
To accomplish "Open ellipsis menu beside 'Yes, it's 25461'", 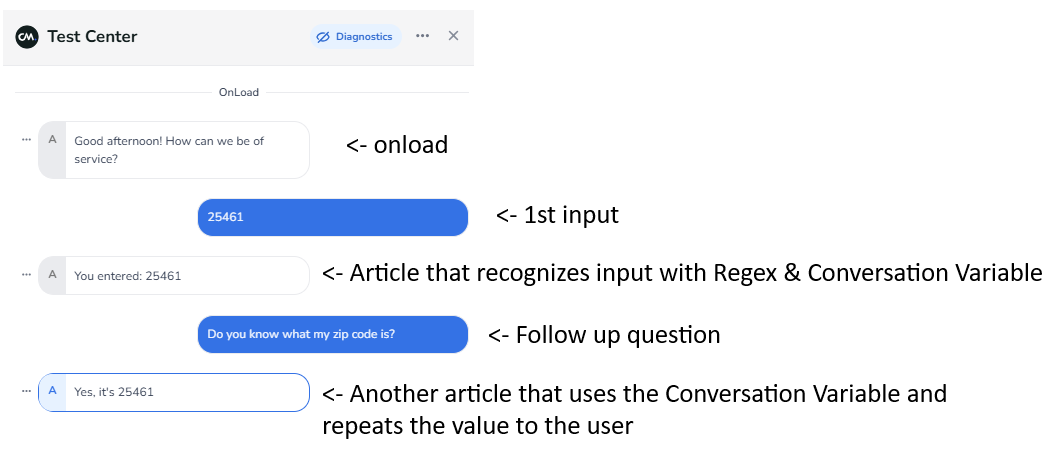I will tap(26, 391).
